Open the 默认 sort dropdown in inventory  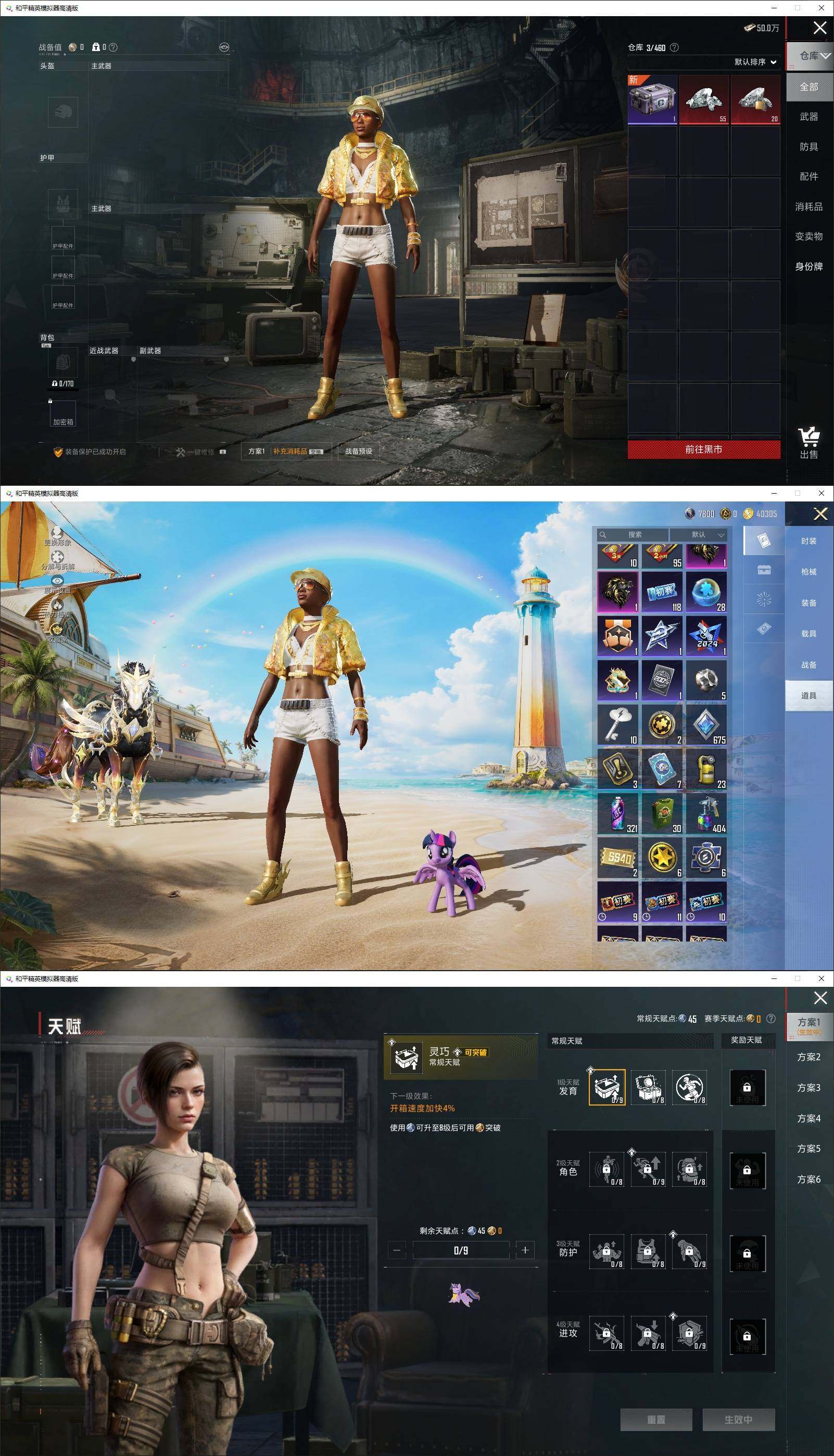tap(699, 534)
